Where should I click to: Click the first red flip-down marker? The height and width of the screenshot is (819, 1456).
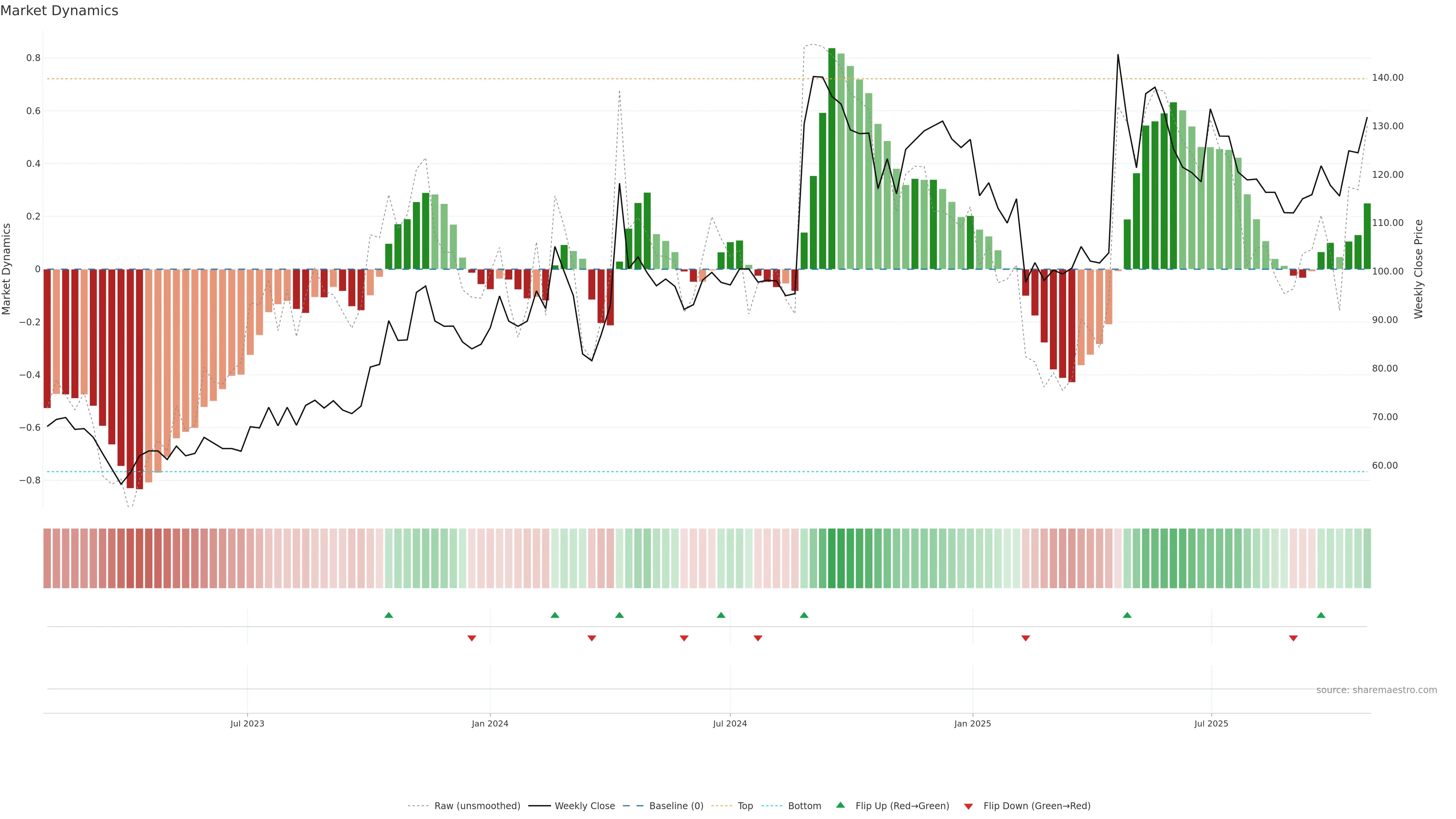471,638
